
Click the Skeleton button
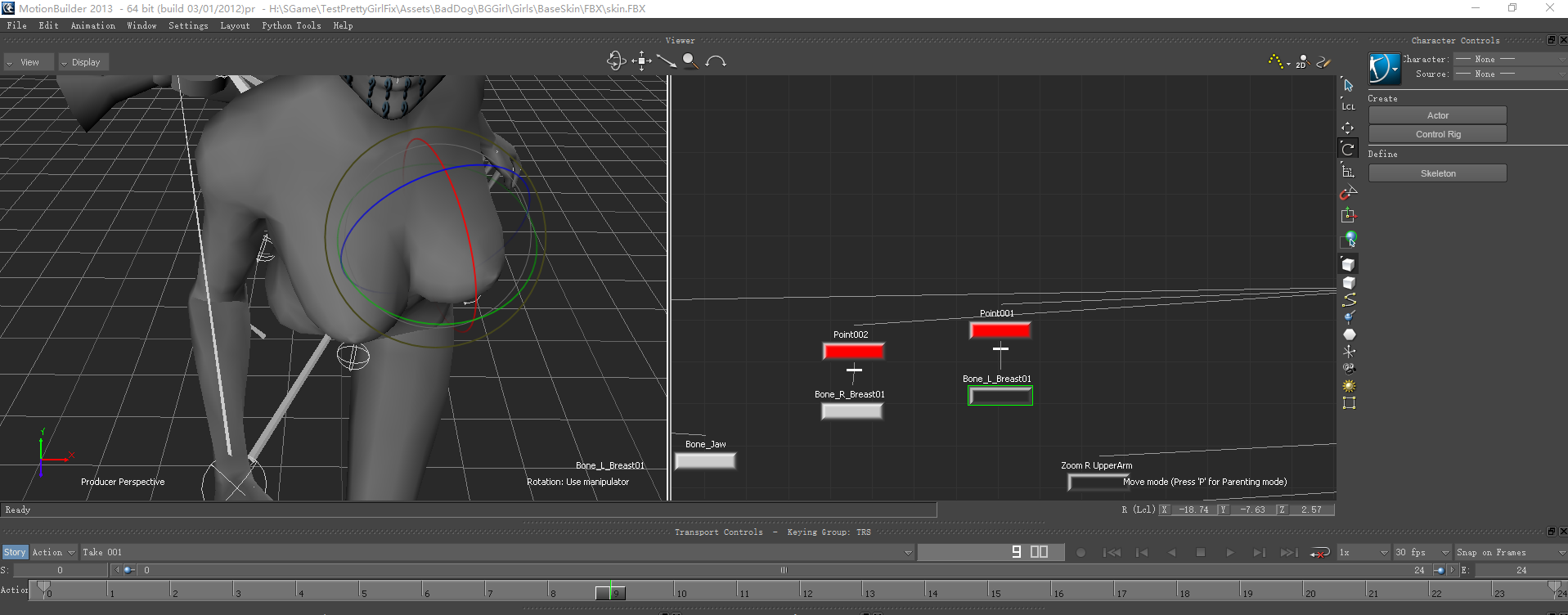[x=1437, y=173]
